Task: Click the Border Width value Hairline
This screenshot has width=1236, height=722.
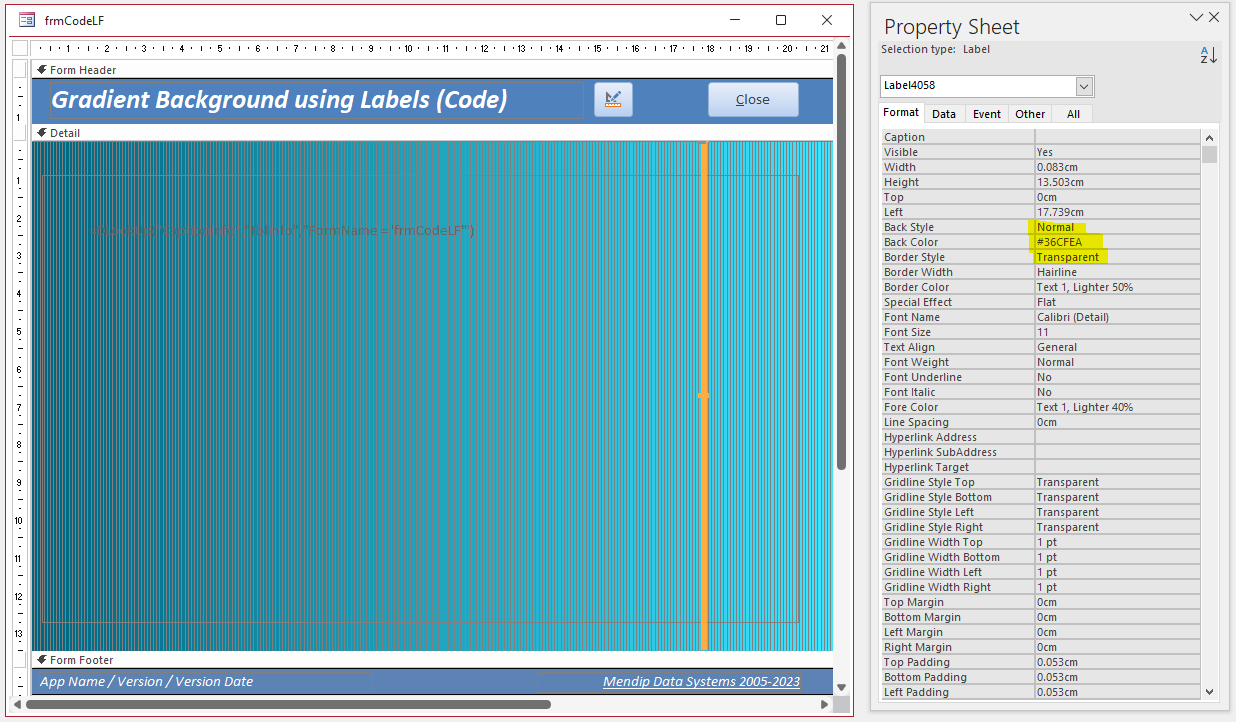Action: coord(1117,272)
